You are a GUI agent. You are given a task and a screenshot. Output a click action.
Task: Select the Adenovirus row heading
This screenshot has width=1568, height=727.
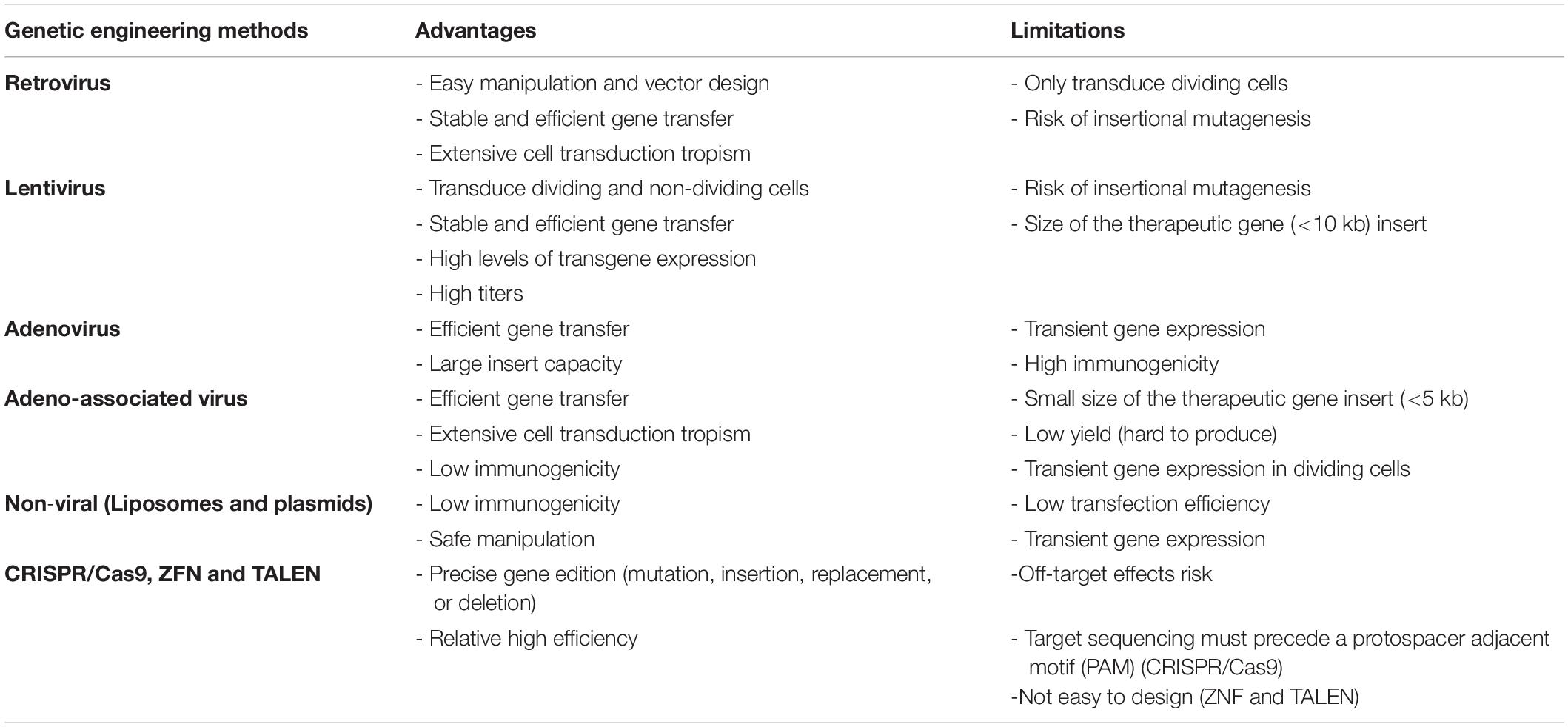tap(62, 329)
